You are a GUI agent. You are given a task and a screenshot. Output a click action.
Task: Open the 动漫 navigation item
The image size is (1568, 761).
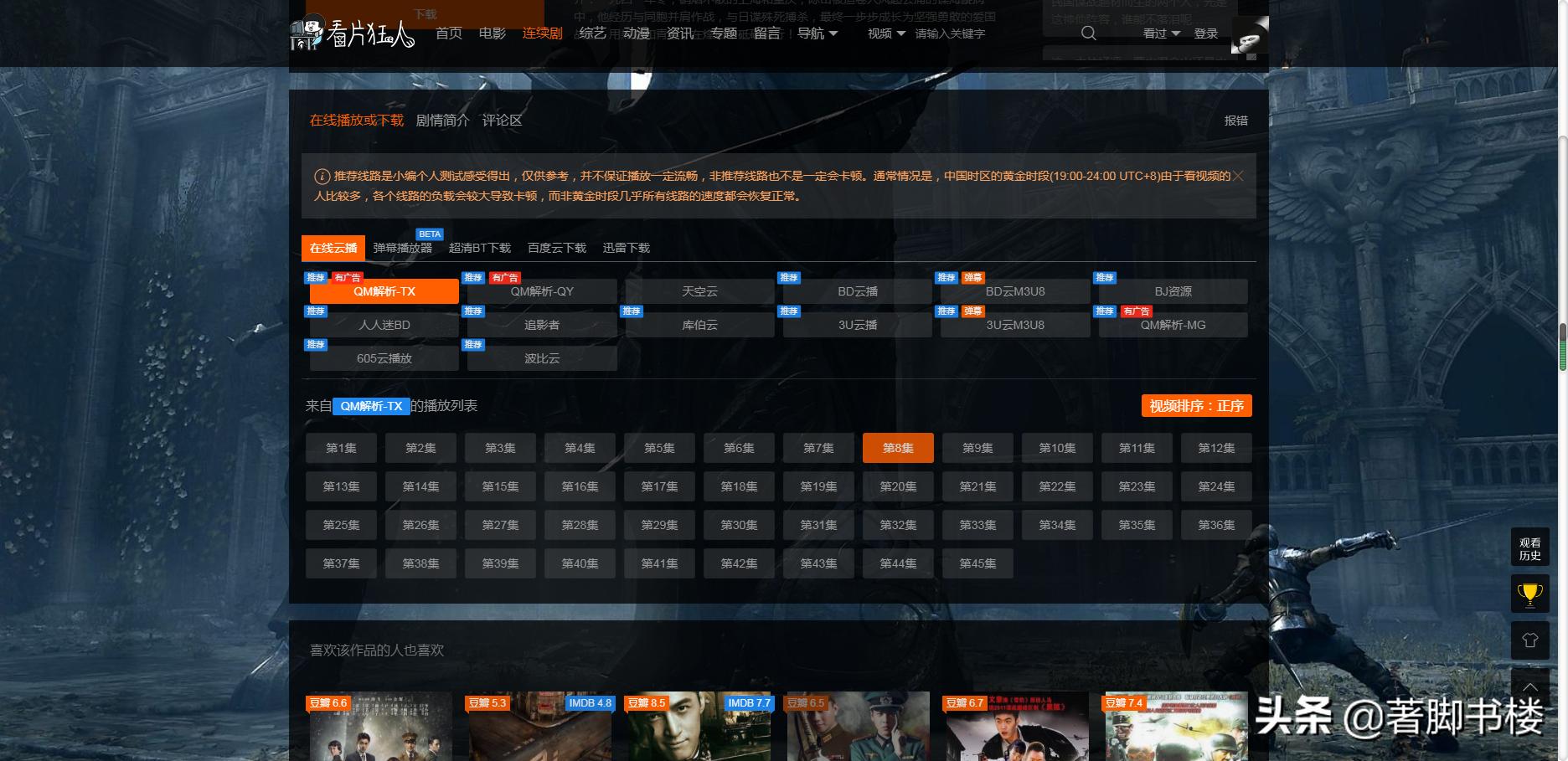click(637, 33)
